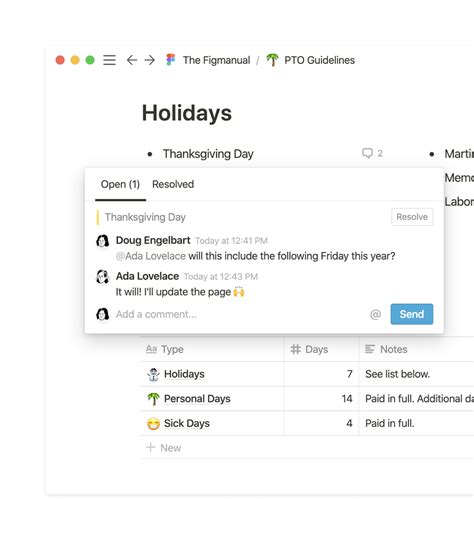Select the Days cell showing 14
The image size is (474, 540).
point(321,399)
